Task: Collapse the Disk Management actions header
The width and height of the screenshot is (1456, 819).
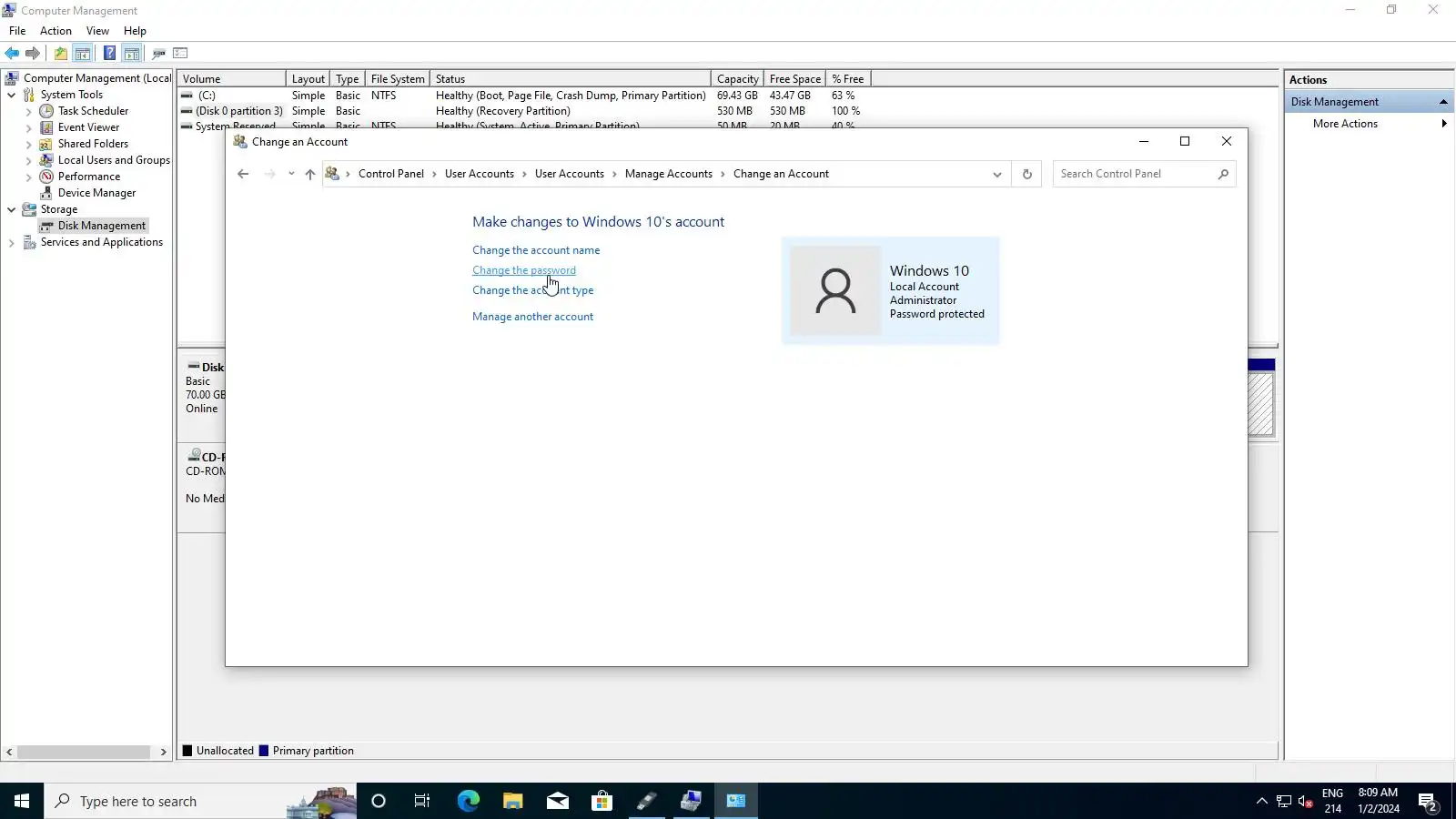Action: [1443, 102]
